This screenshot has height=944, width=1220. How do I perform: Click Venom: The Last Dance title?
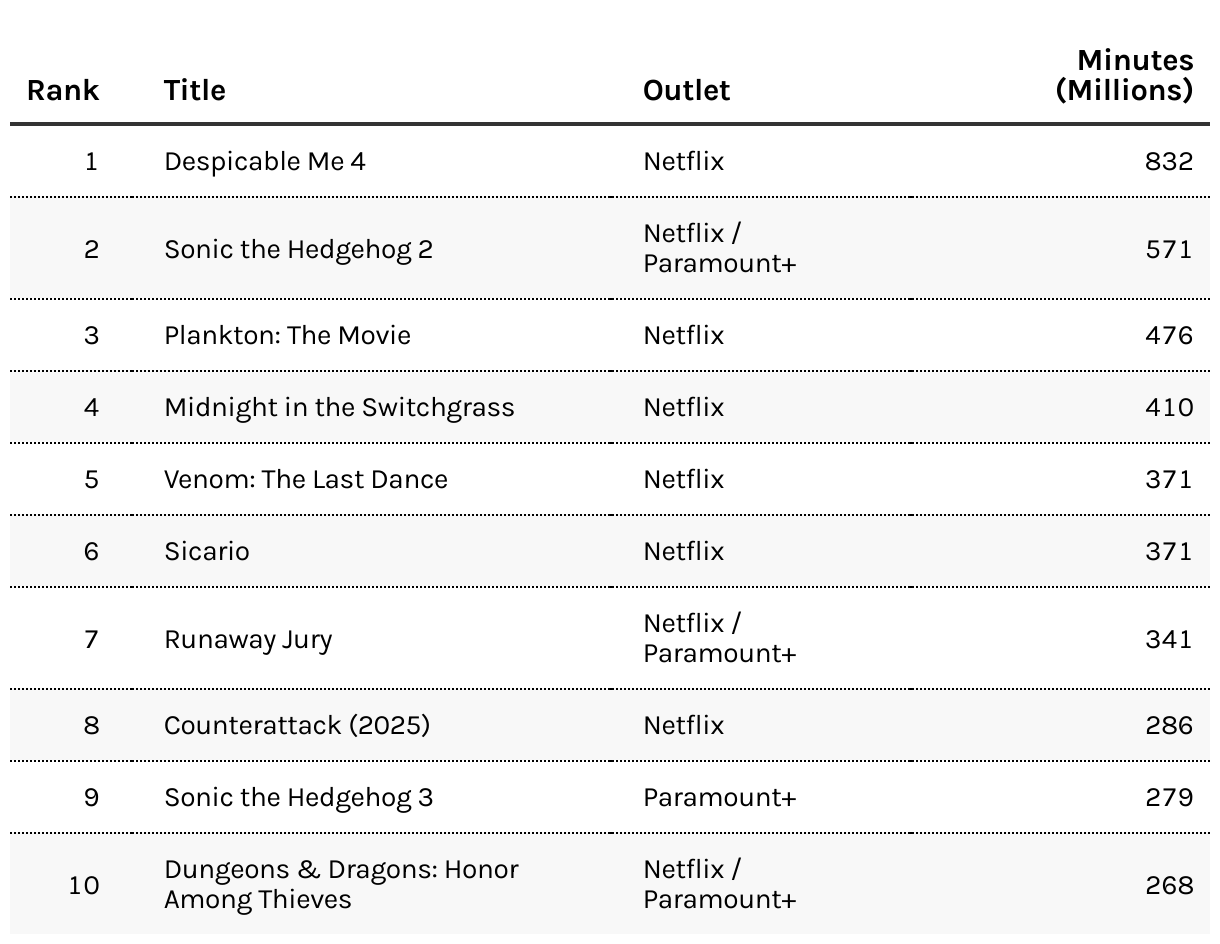coord(306,479)
